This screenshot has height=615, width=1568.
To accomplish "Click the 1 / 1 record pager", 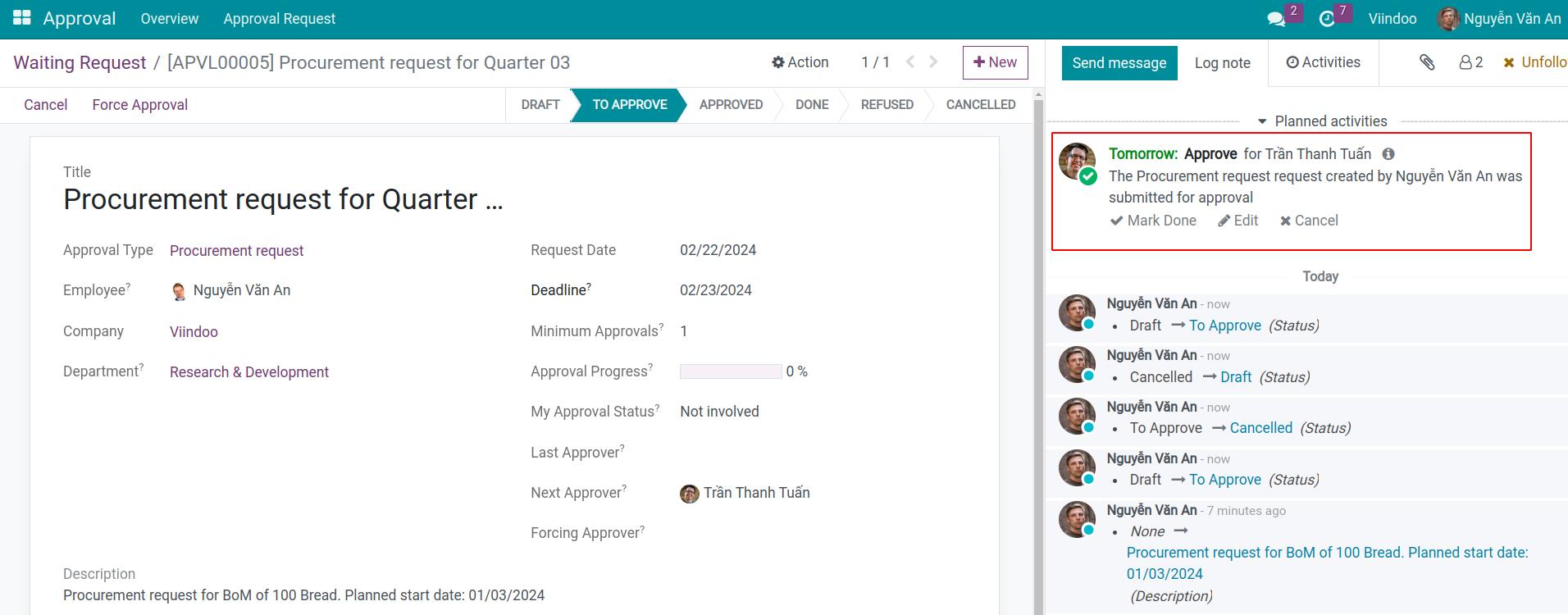I will point(875,62).
